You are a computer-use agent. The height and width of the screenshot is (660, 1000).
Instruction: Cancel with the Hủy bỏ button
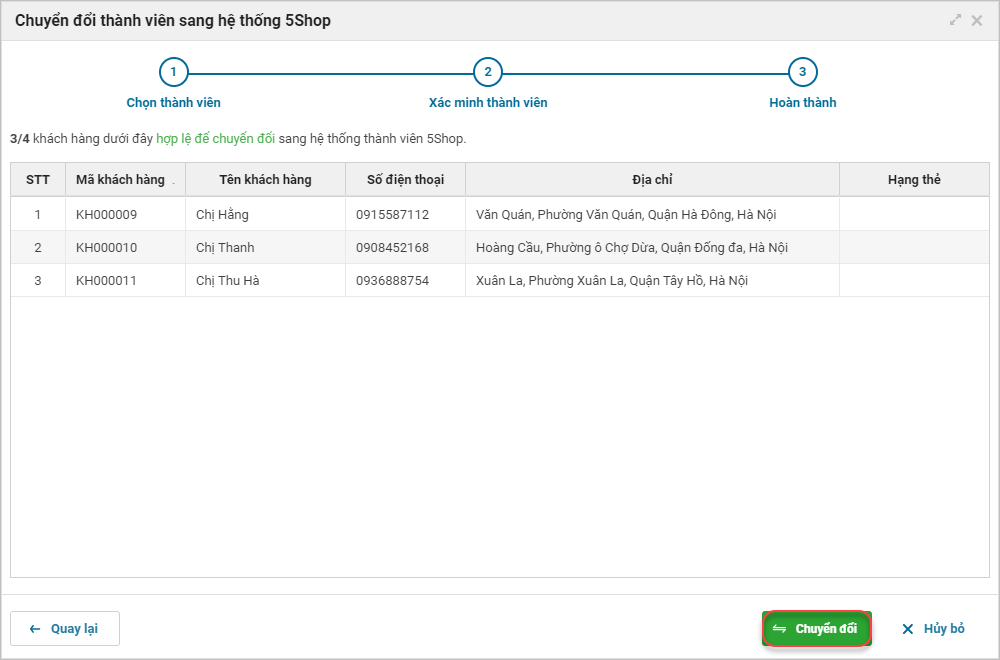tap(933, 629)
